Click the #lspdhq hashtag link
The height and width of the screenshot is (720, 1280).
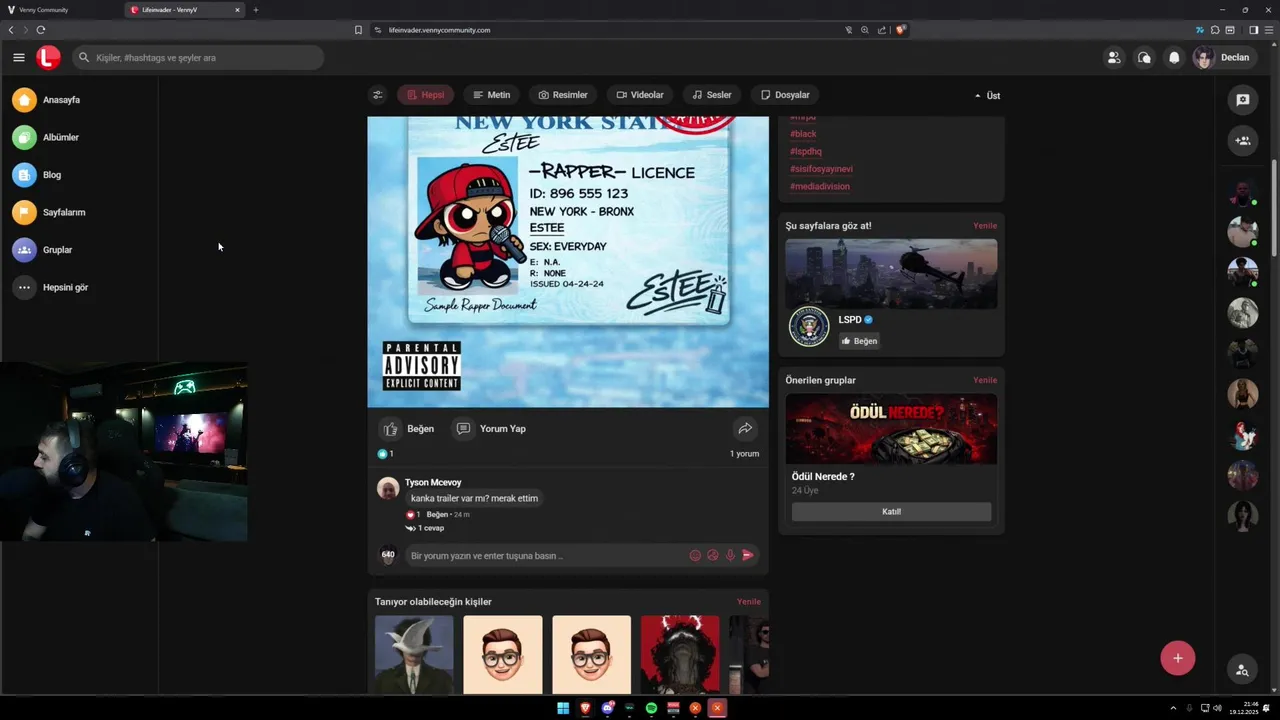806,152
